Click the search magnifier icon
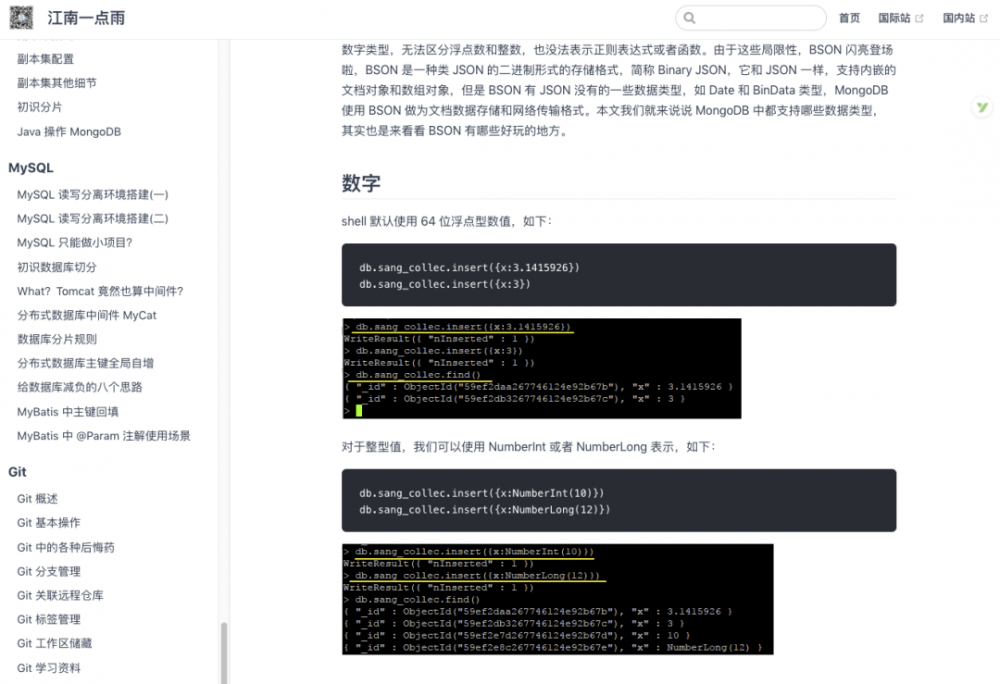The width and height of the screenshot is (1000, 684). click(691, 18)
